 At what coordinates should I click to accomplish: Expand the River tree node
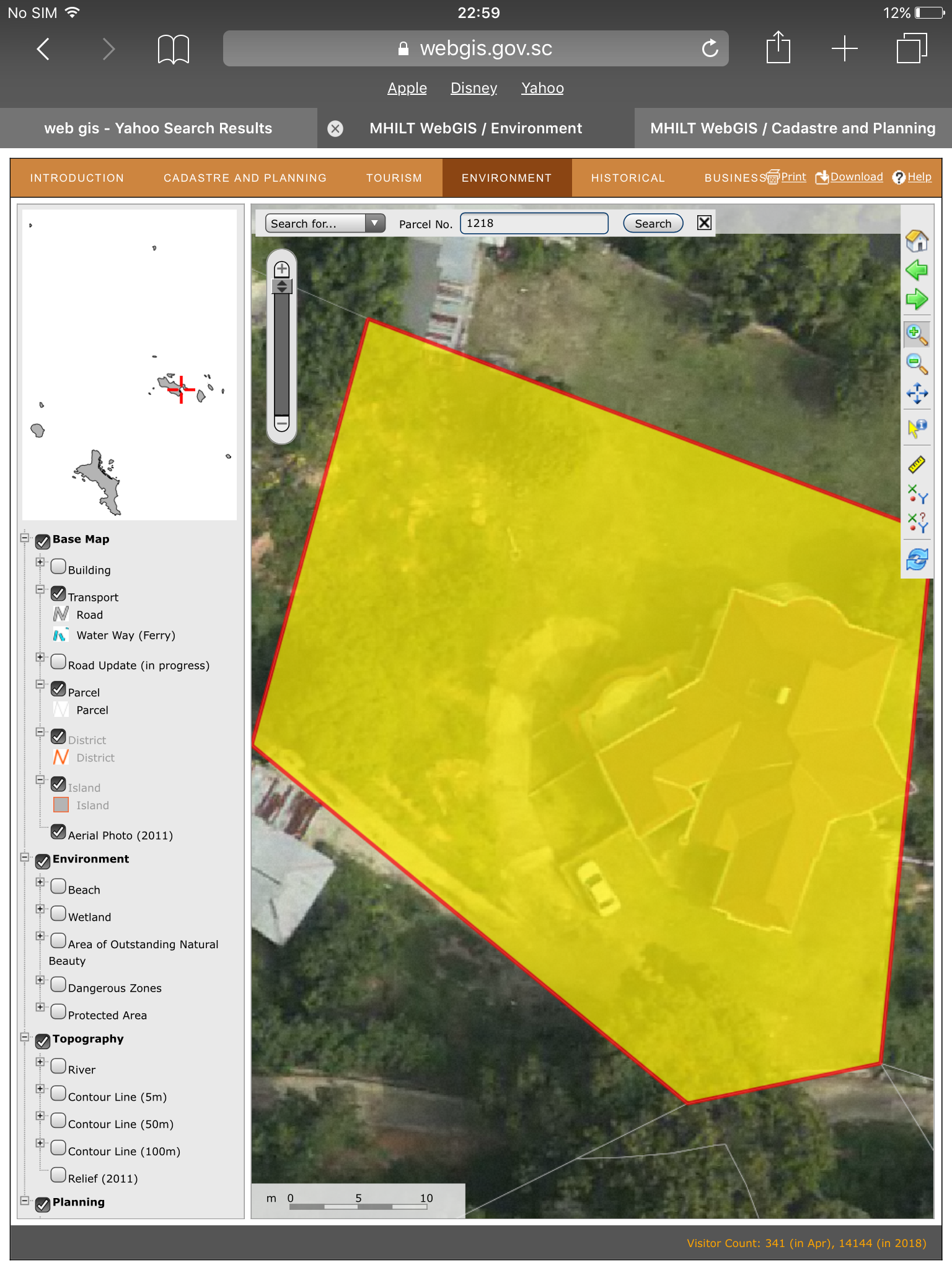[40, 1062]
